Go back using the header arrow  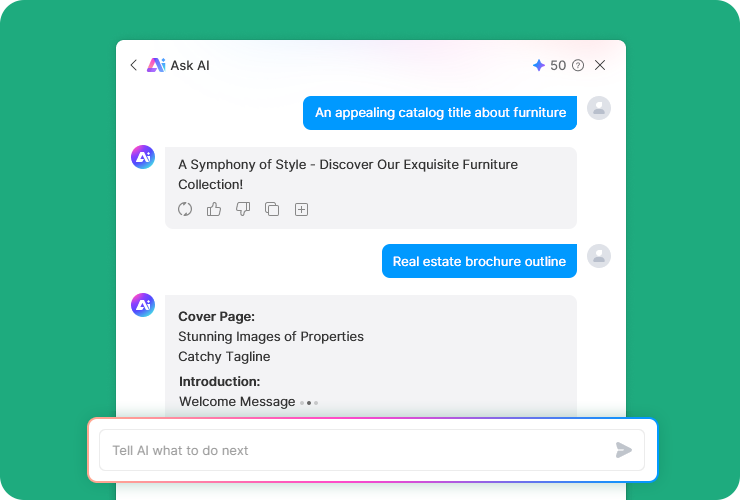coord(134,65)
